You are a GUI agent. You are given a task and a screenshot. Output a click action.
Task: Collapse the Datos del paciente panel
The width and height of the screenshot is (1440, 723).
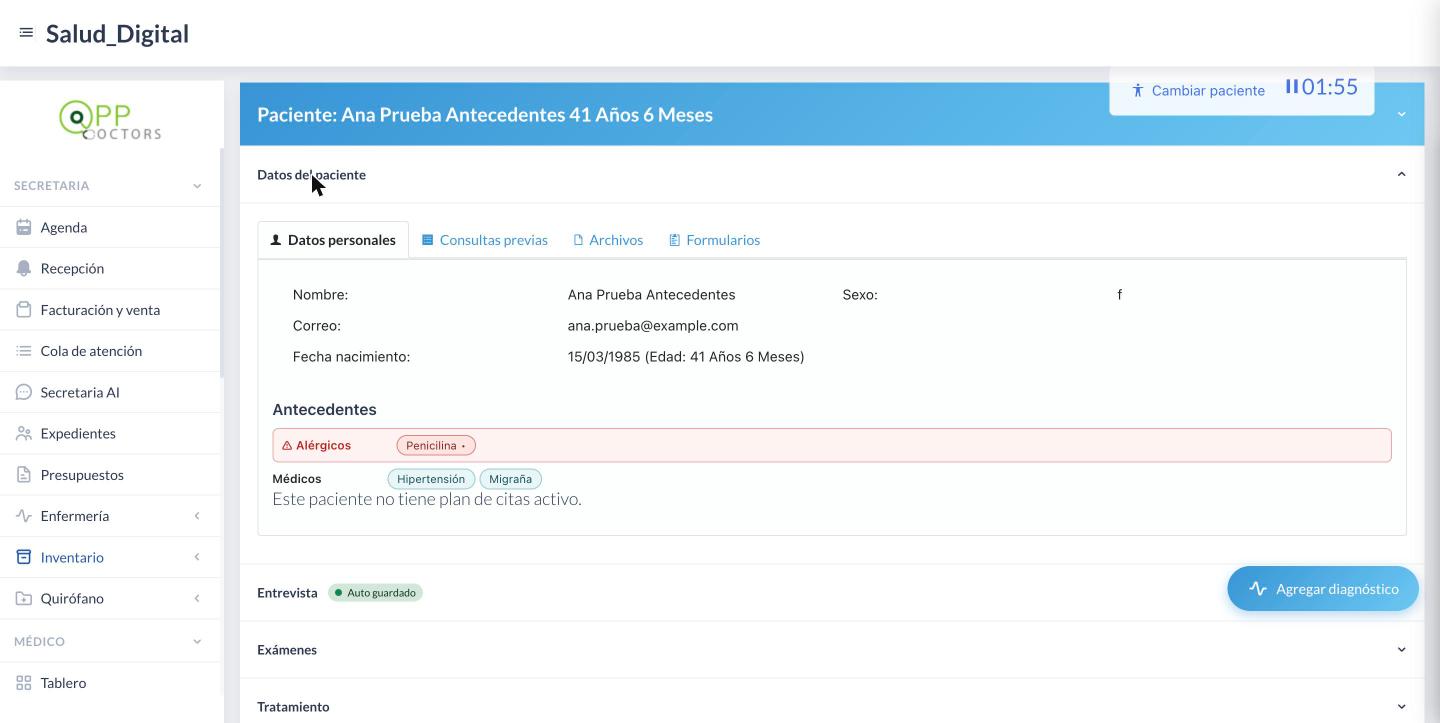[x=1401, y=174]
